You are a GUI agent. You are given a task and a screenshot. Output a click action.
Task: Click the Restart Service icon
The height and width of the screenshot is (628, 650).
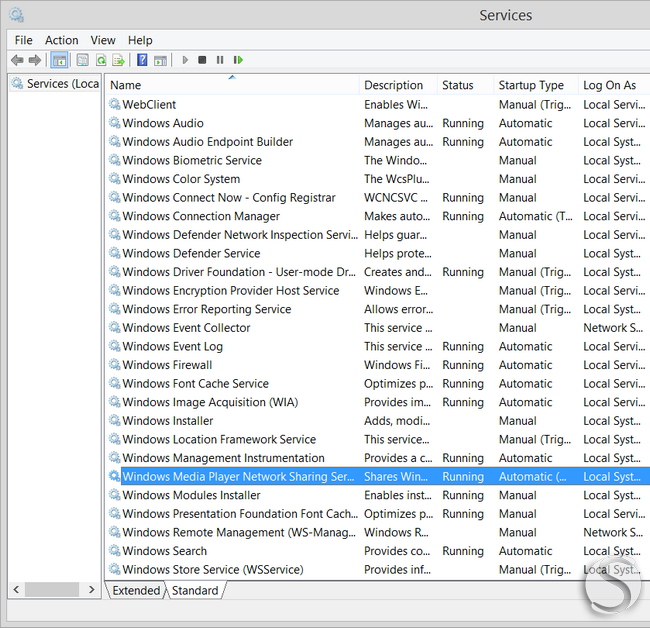tap(238, 60)
